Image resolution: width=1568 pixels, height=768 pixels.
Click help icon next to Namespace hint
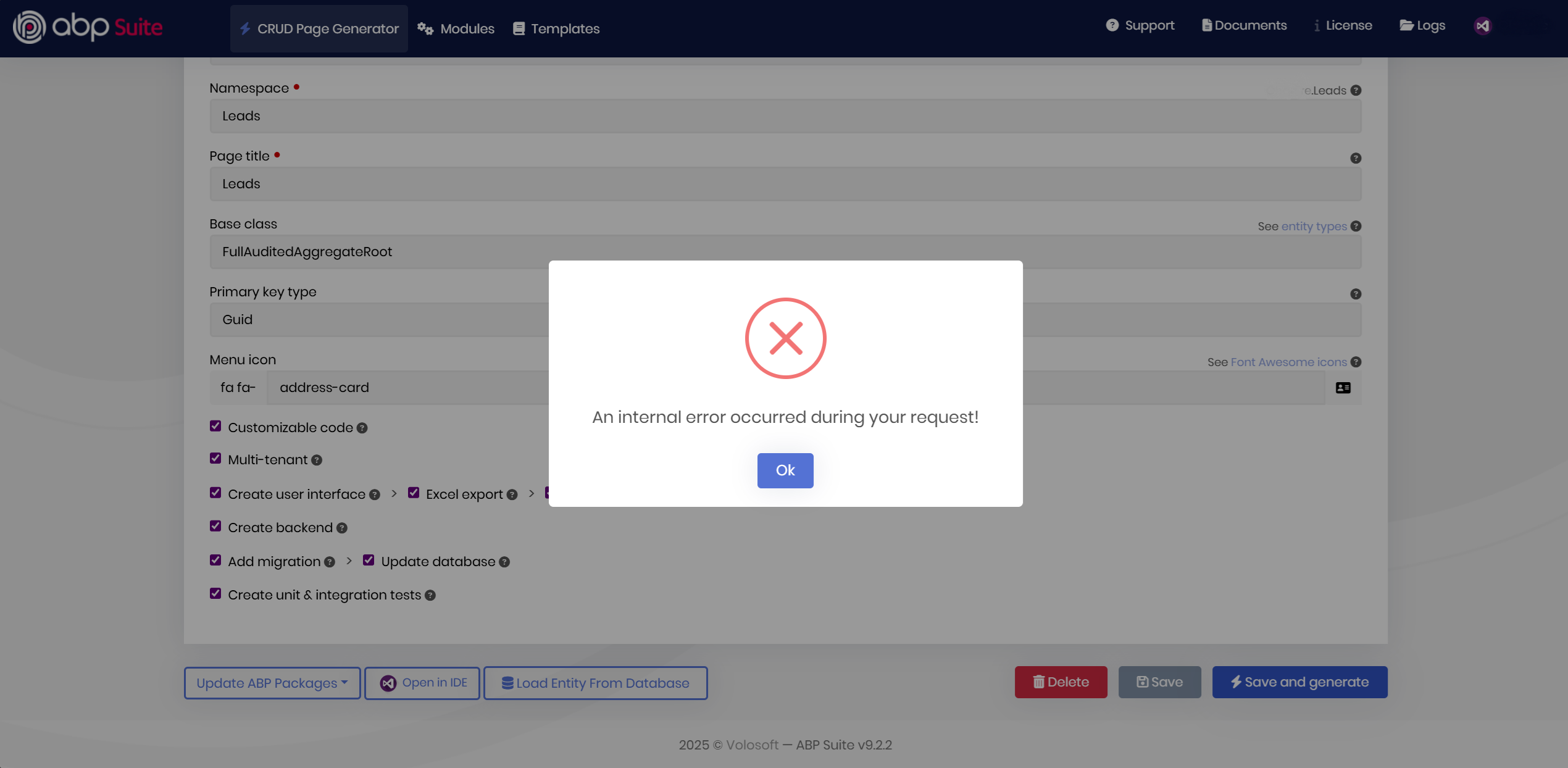(1356, 91)
